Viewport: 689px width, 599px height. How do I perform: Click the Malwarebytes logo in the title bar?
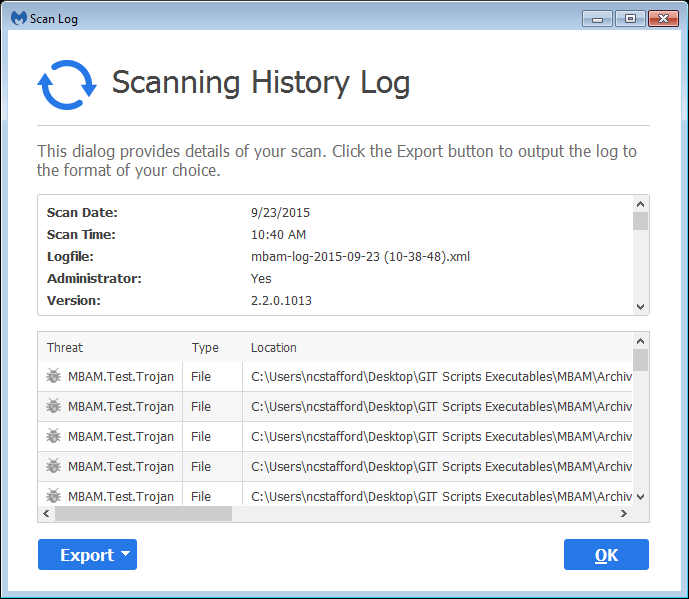pos(19,18)
